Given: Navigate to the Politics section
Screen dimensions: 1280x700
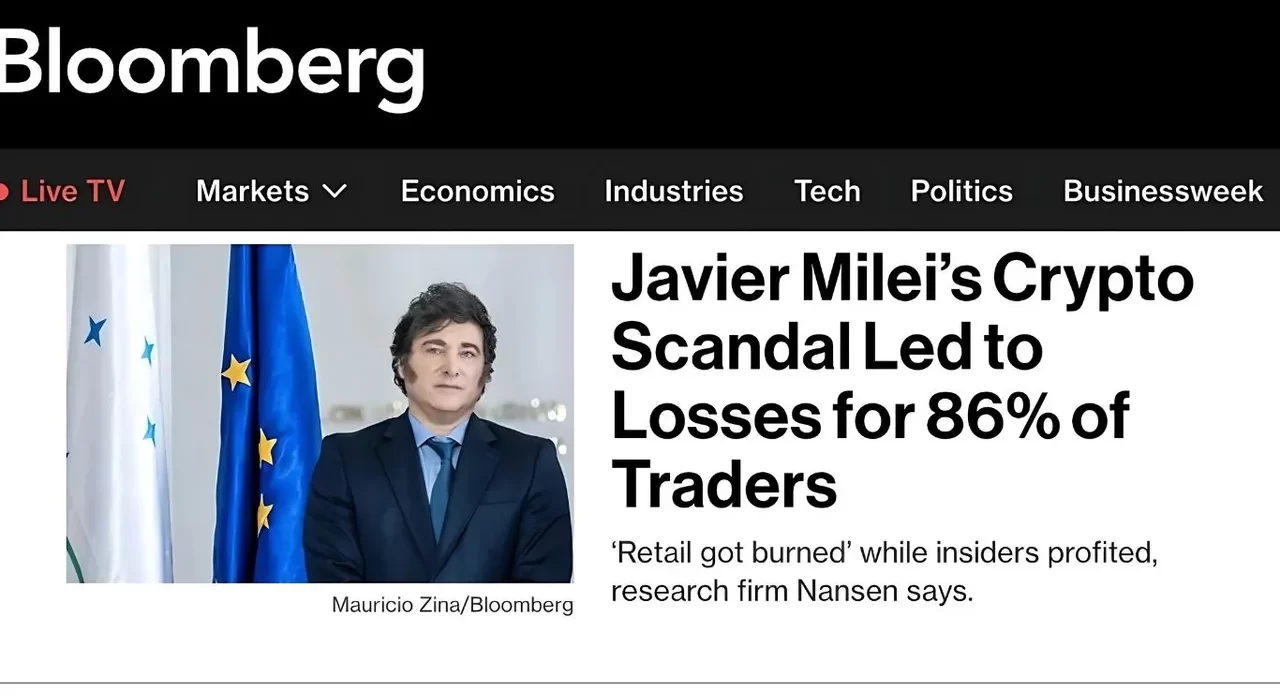Looking at the screenshot, I should pyautogui.click(x=961, y=191).
